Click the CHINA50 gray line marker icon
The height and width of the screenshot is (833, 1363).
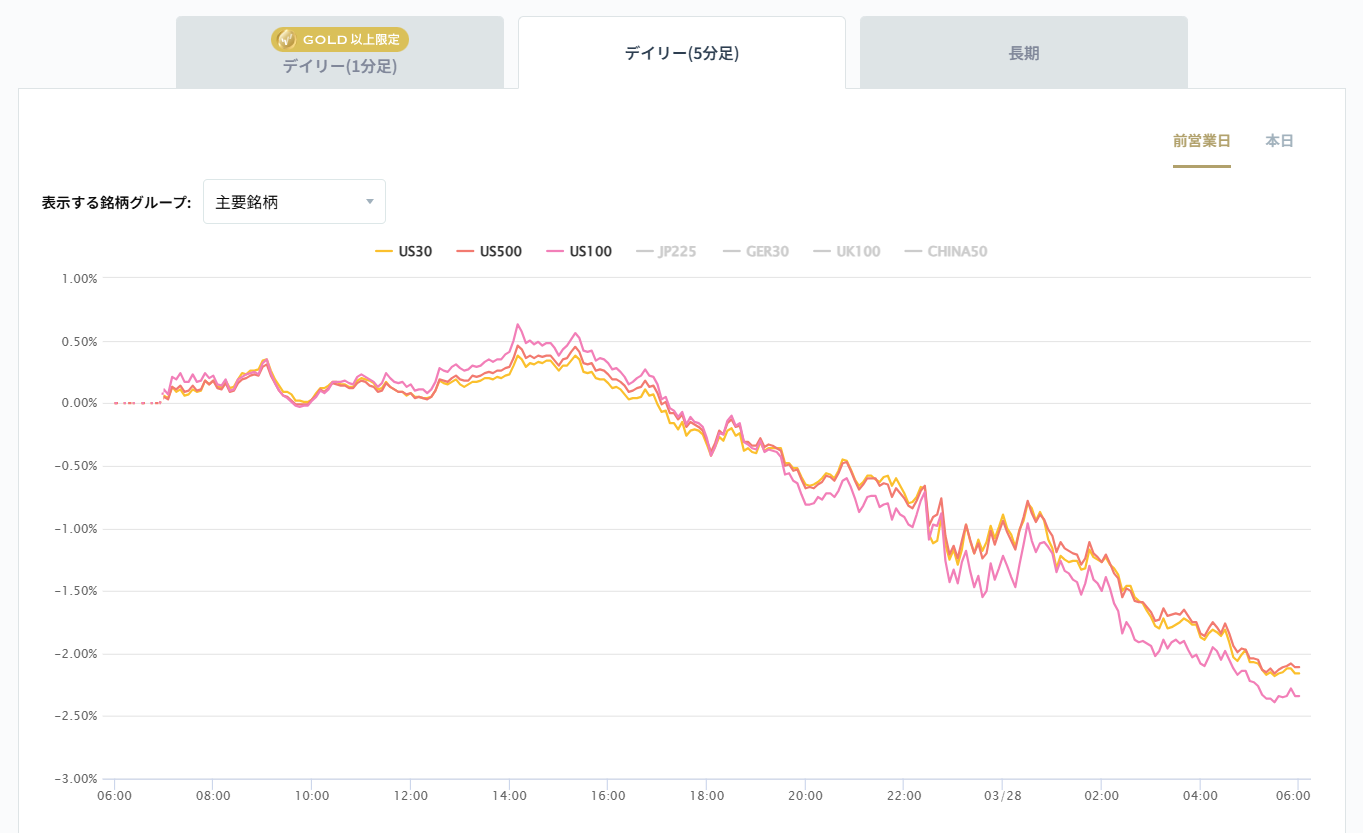914,251
